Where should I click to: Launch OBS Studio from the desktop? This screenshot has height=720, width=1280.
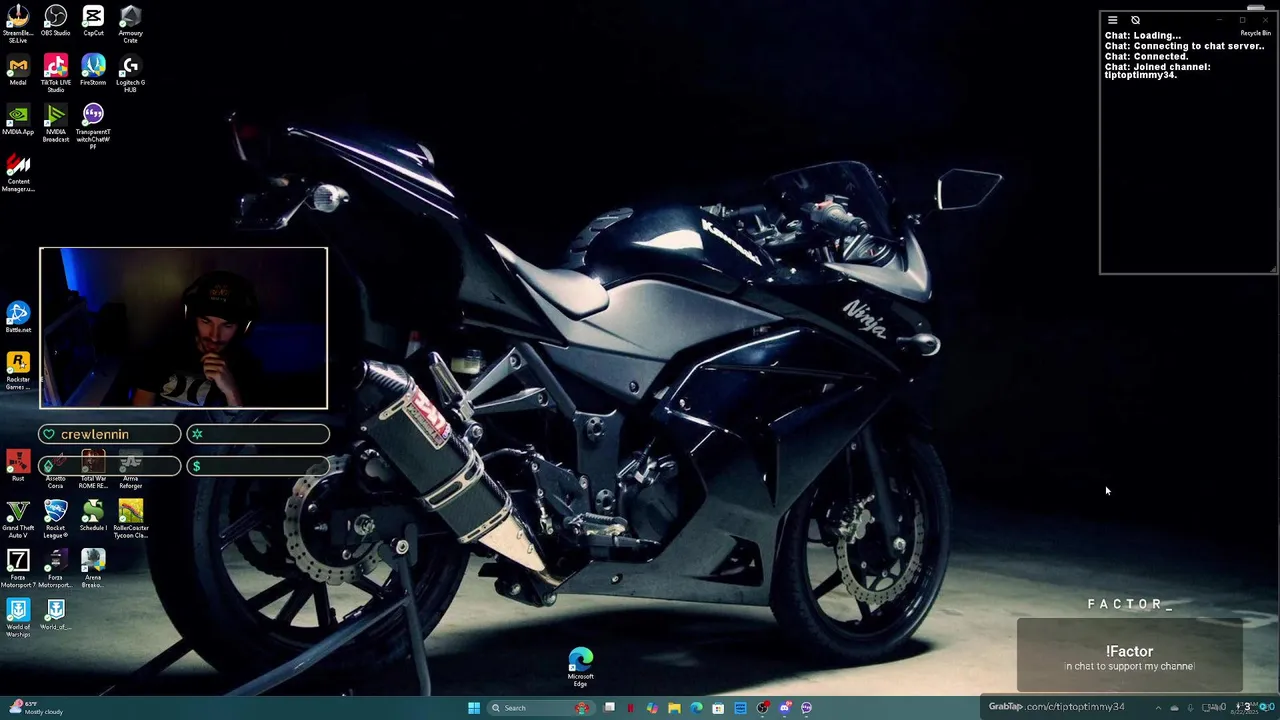pos(55,22)
